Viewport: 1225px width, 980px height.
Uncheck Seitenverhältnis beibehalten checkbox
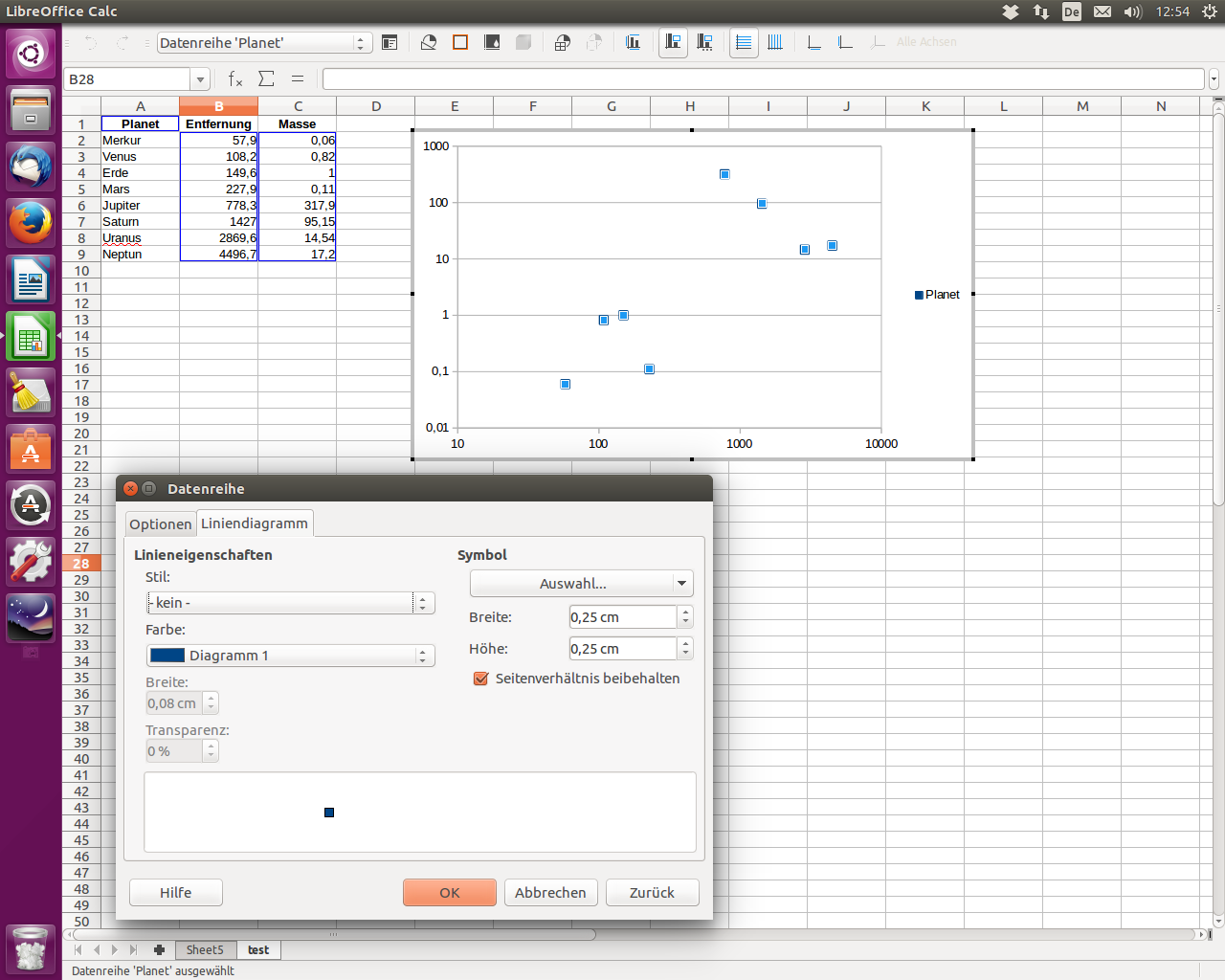coord(481,679)
